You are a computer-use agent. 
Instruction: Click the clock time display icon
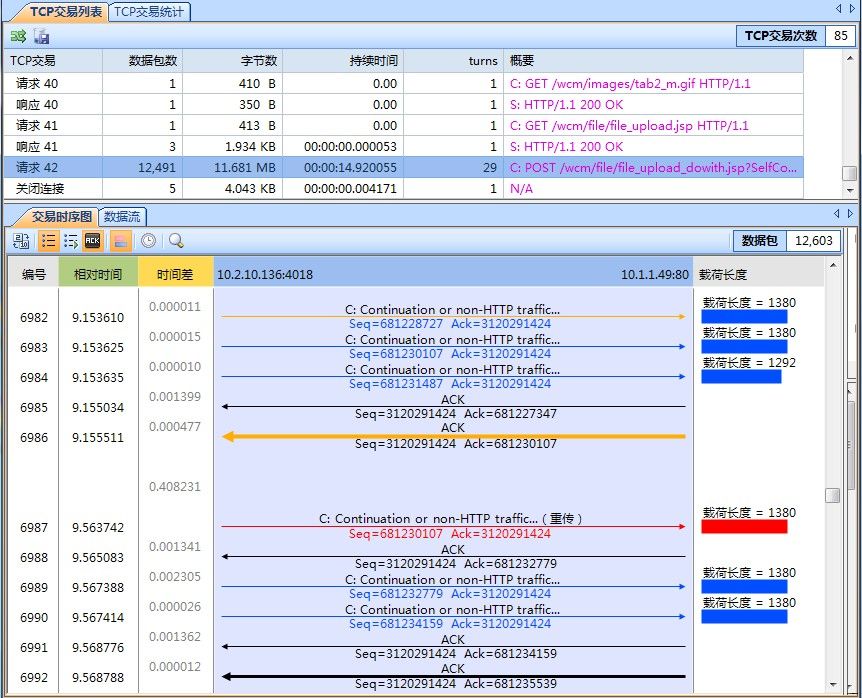coord(147,241)
